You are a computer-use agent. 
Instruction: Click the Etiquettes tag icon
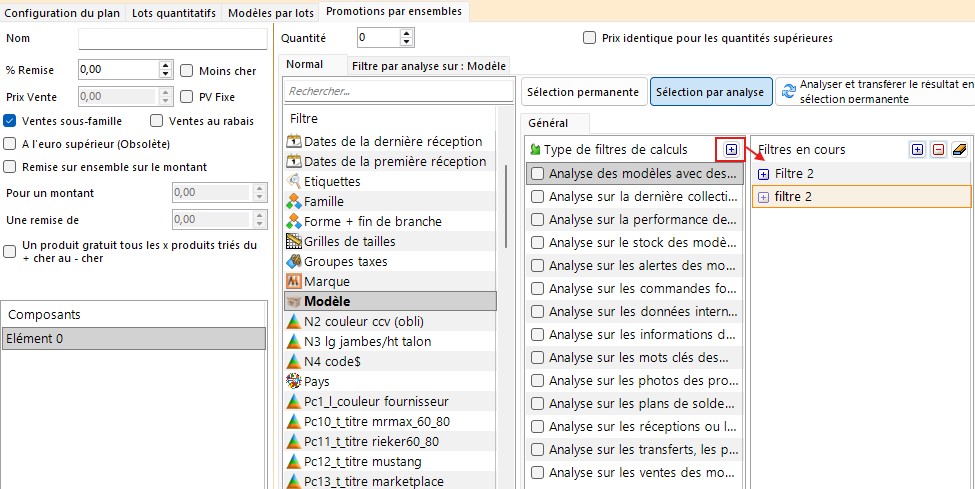[293, 182]
